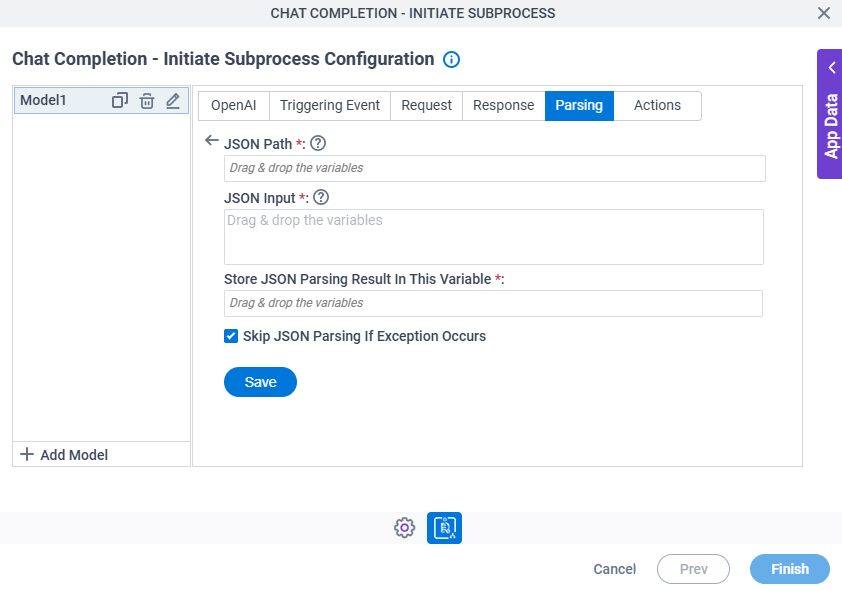The height and width of the screenshot is (591, 842).
Task: Show help for JSON Path field
Action: [x=318, y=143]
